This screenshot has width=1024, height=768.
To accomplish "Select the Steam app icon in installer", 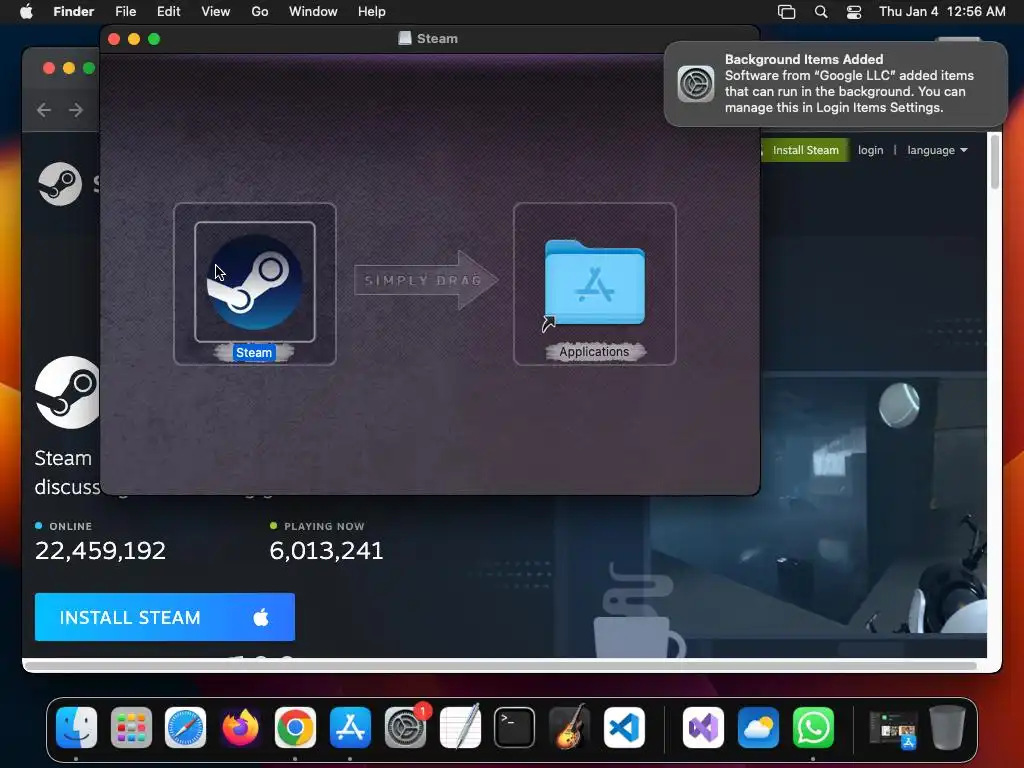I will pos(255,281).
